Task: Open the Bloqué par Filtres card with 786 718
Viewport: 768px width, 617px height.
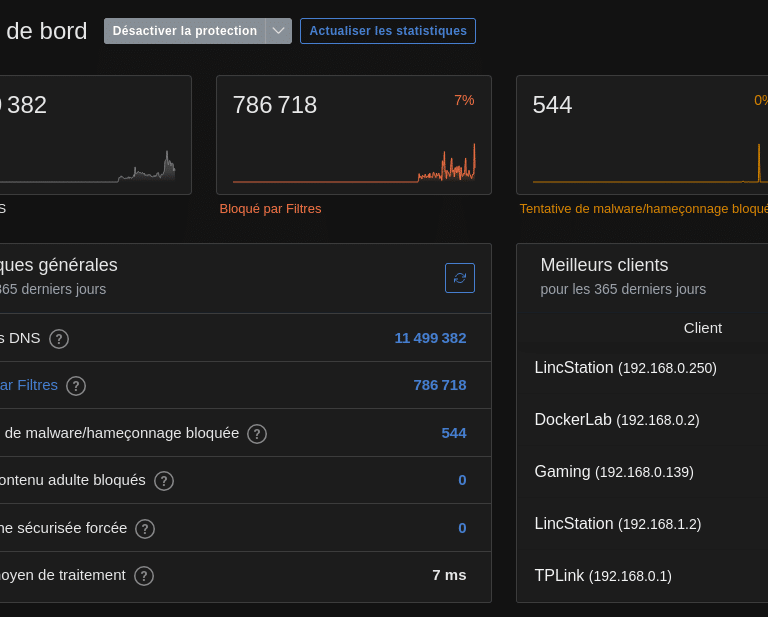Action: tap(354, 135)
